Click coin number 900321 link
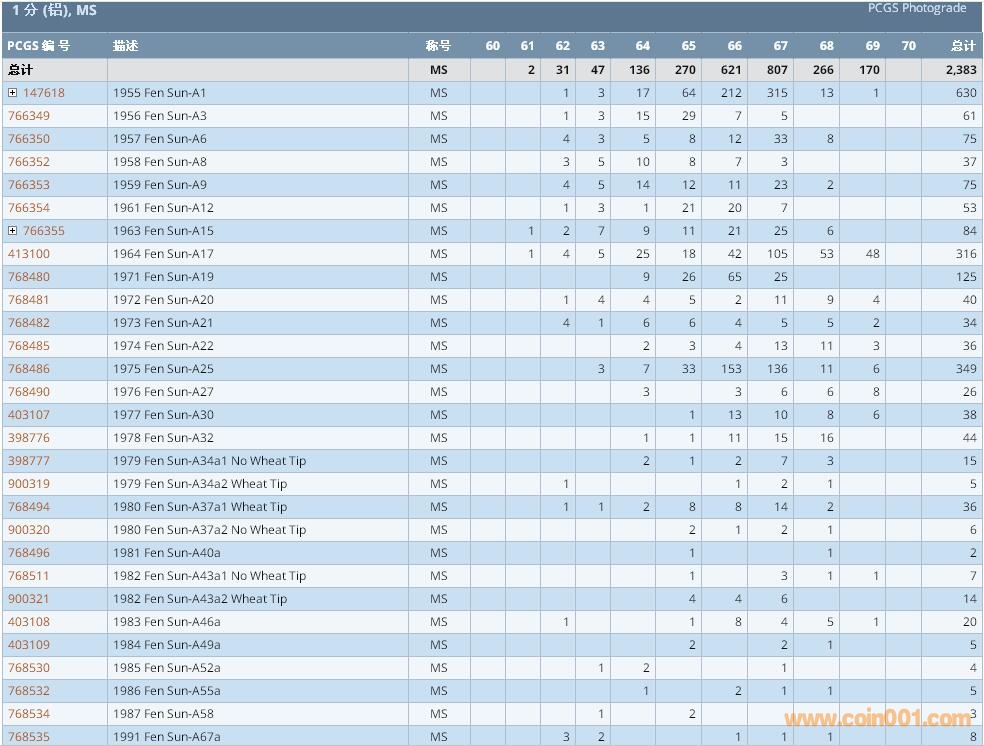The image size is (984, 746). 29,599
